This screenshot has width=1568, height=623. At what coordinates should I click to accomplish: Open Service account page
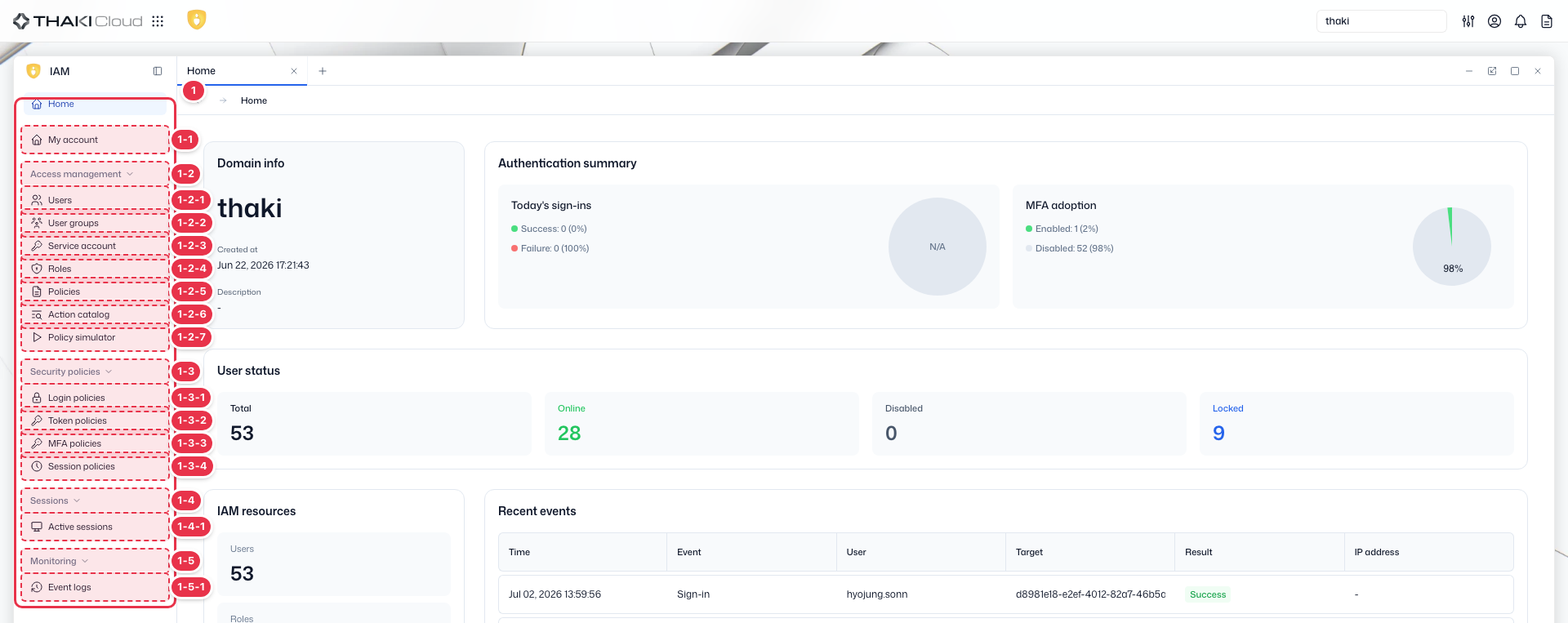[95, 246]
